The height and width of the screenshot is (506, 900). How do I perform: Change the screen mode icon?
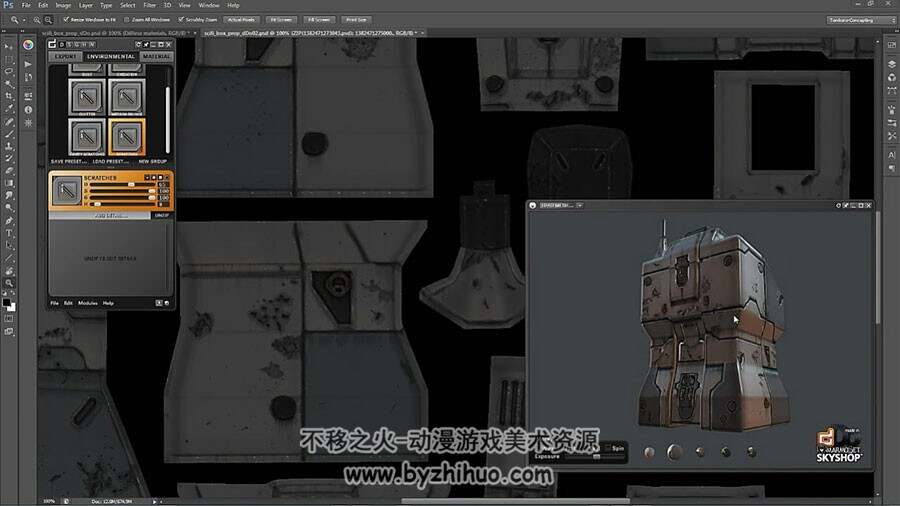(x=9, y=332)
